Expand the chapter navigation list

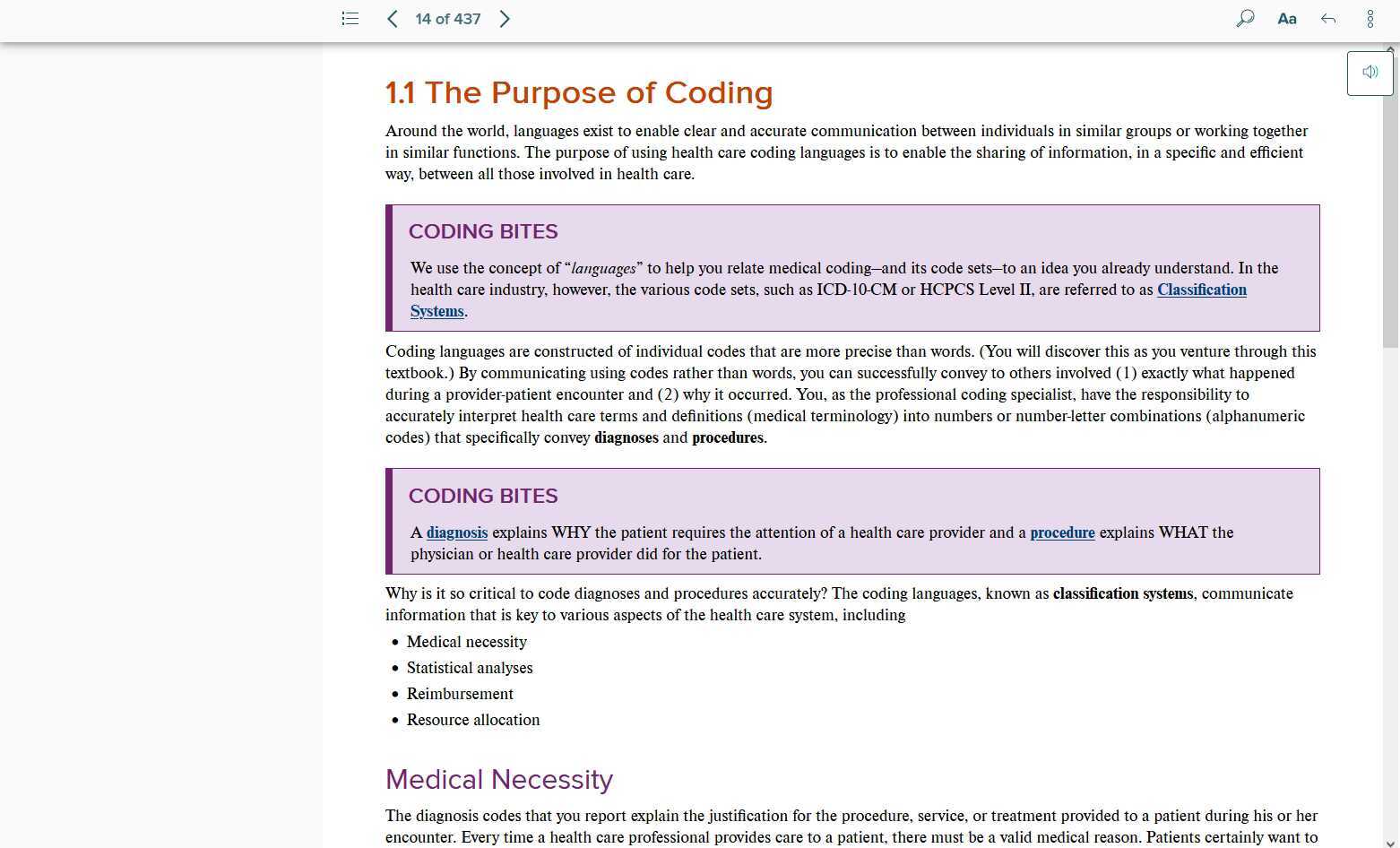350,18
